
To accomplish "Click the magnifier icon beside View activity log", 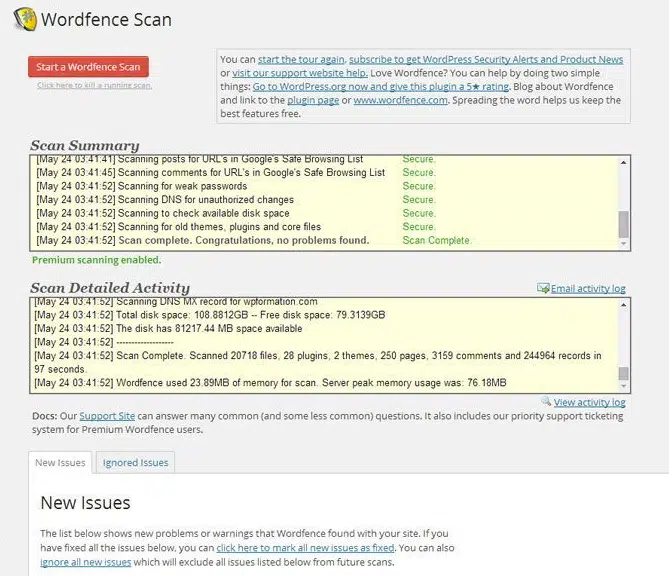I will point(547,402).
